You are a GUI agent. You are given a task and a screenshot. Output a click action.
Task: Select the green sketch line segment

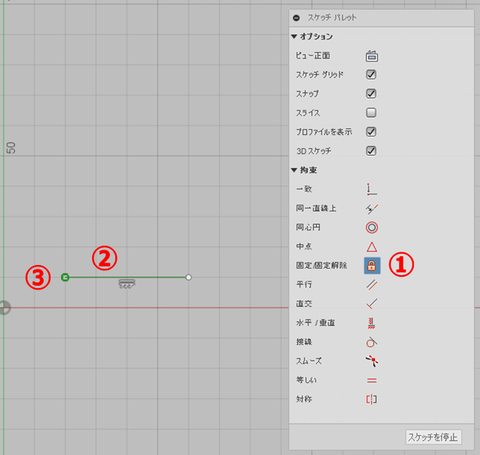127,277
